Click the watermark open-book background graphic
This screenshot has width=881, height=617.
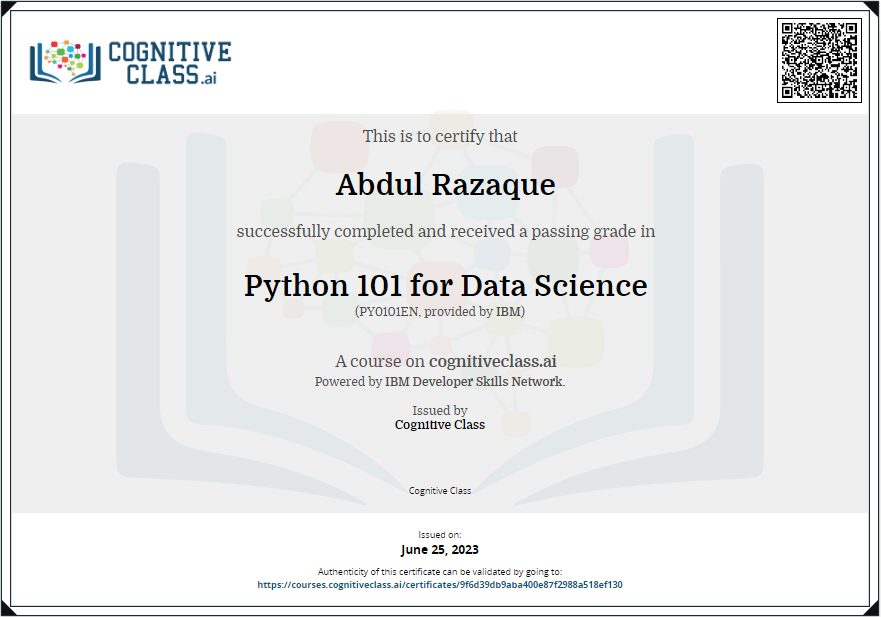pyautogui.click(x=440, y=315)
